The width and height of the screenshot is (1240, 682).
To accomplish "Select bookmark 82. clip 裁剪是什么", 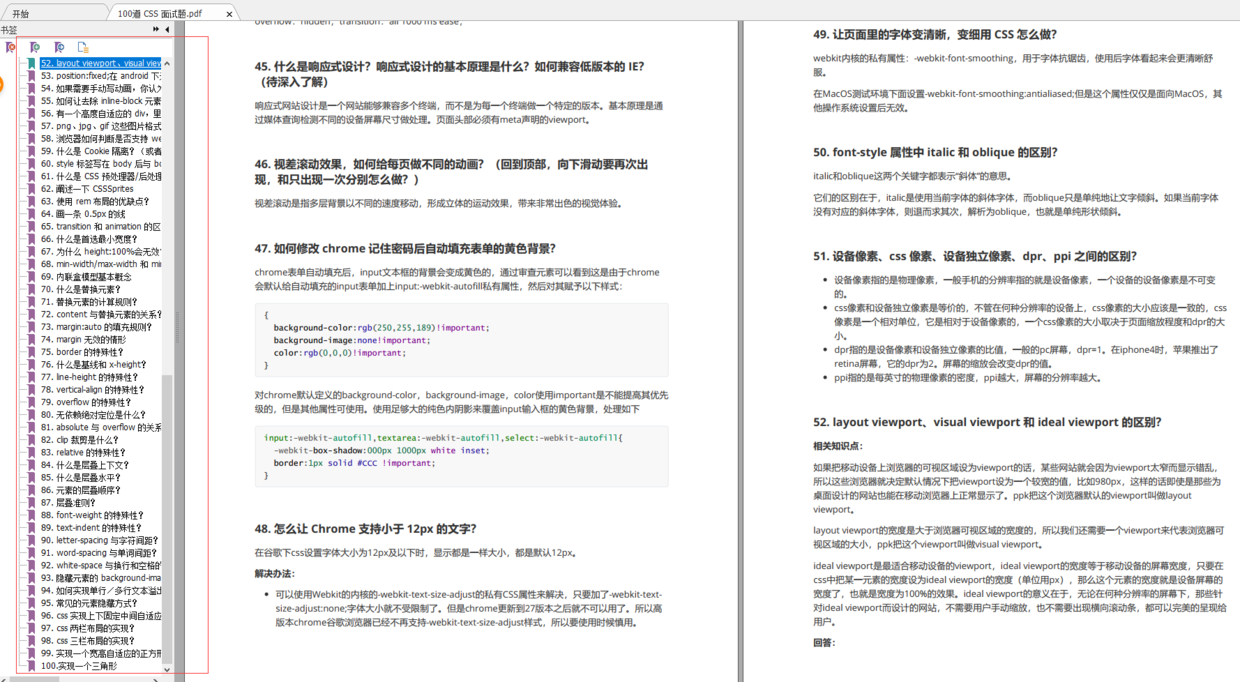I will pos(80,440).
